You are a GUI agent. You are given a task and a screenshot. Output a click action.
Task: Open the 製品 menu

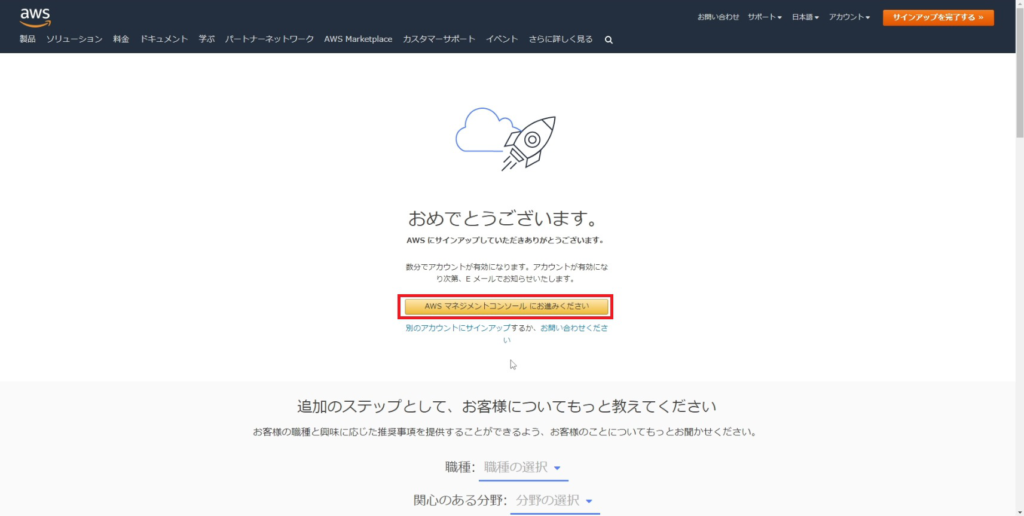[27, 39]
